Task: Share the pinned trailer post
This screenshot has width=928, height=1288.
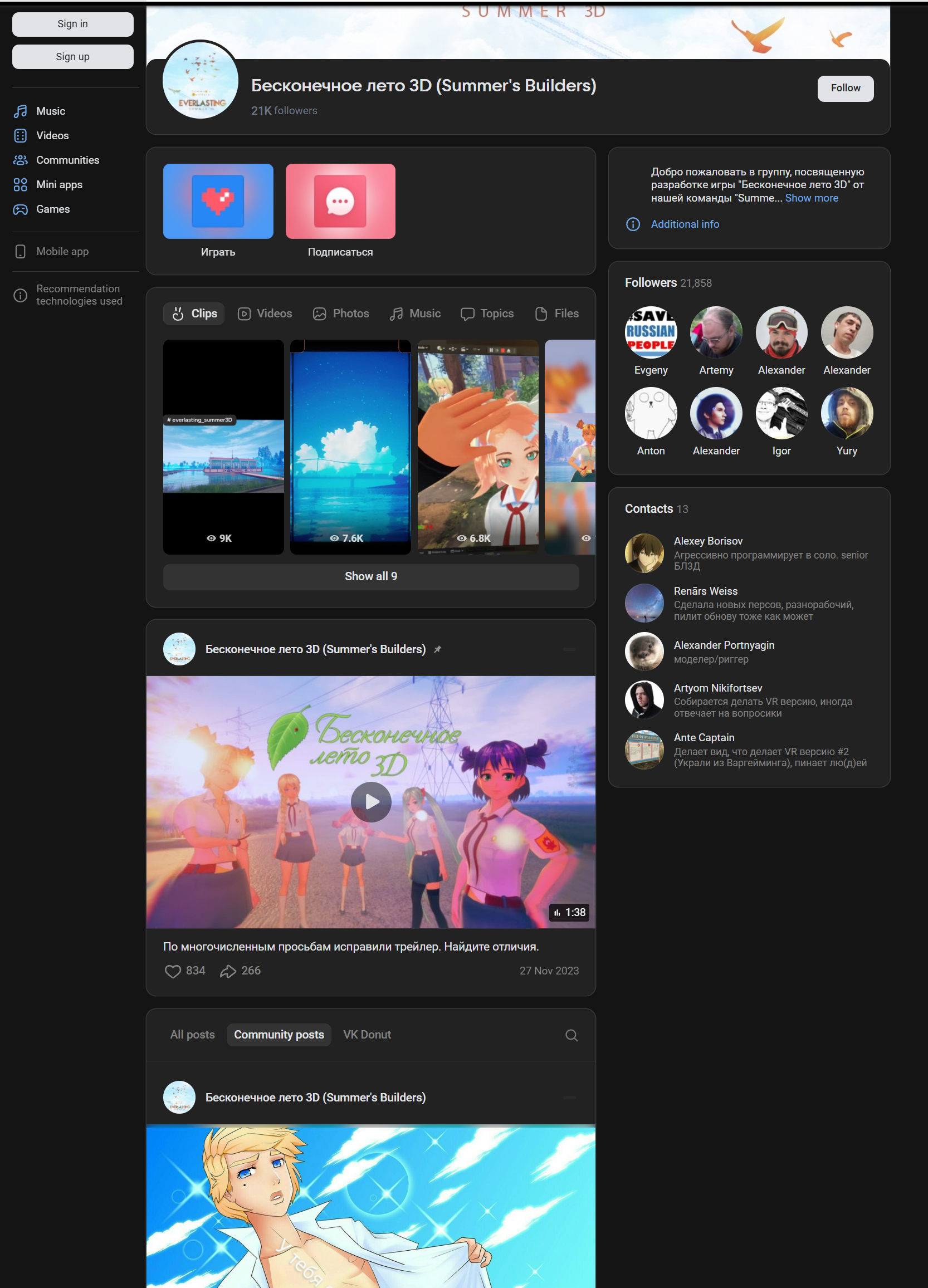Action: [x=228, y=971]
